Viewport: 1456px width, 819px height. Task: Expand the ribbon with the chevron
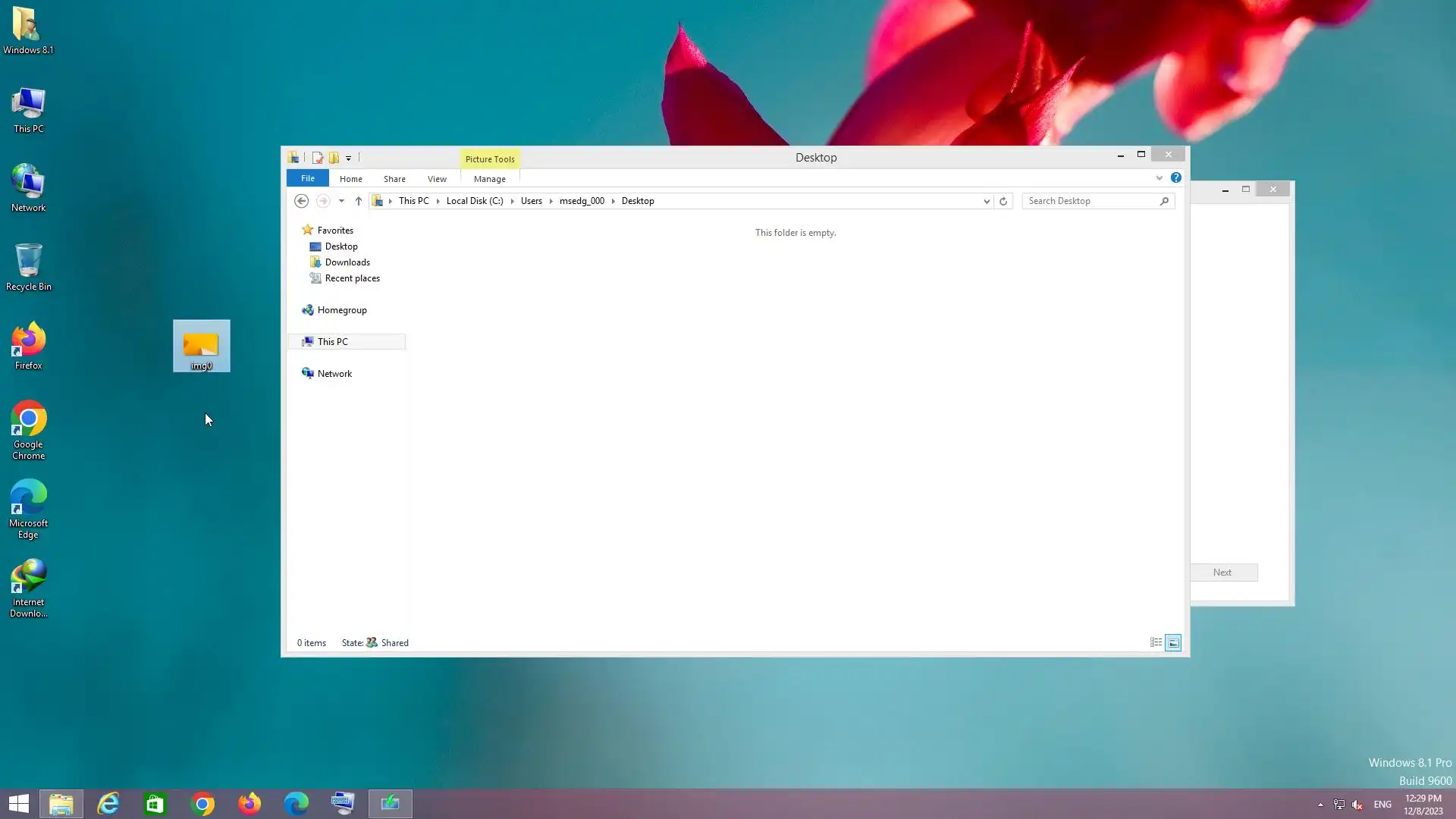click(x=1159, y=178)
